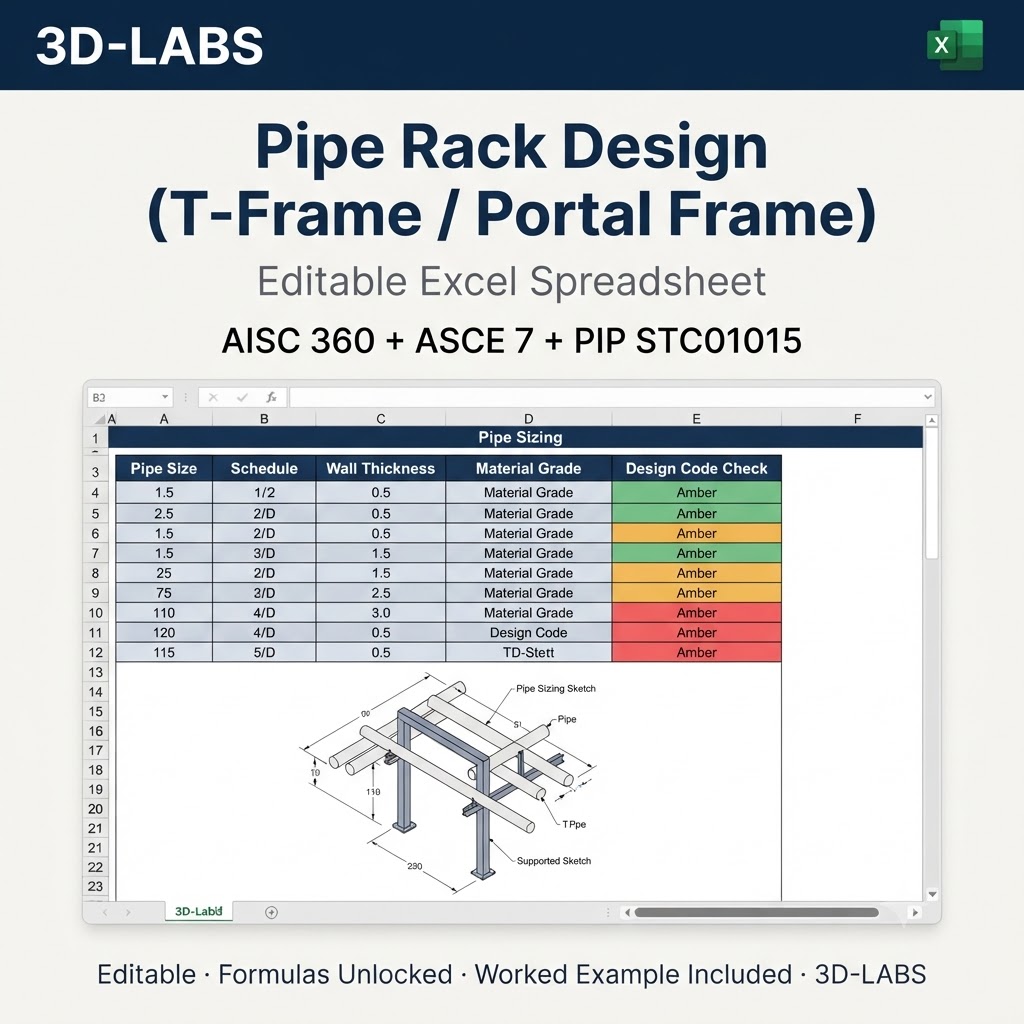
Task: Click the Excel logo icon
Action: pos(954,45)
